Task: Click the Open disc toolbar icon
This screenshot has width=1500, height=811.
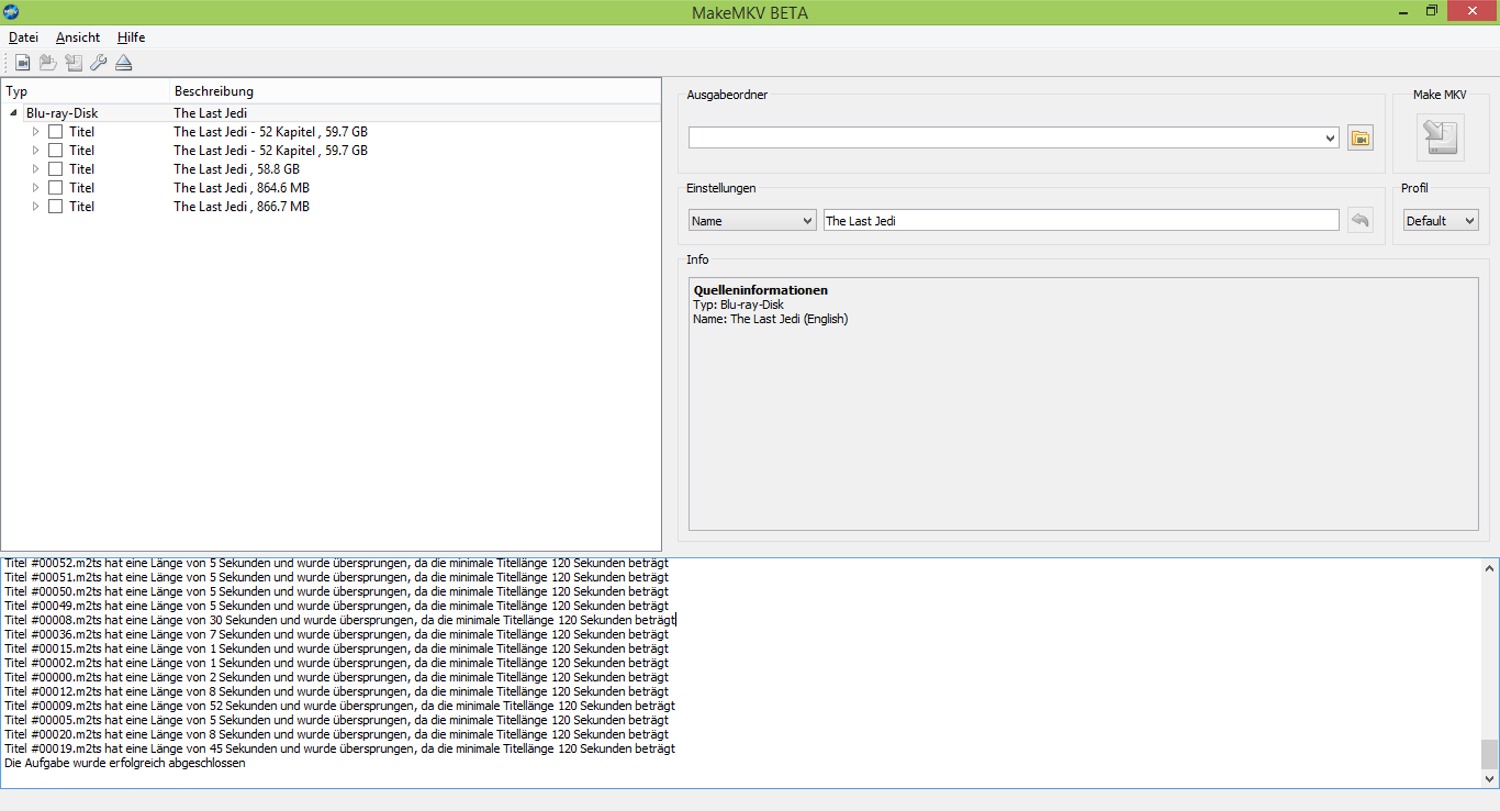Action: tap(48, 63)
